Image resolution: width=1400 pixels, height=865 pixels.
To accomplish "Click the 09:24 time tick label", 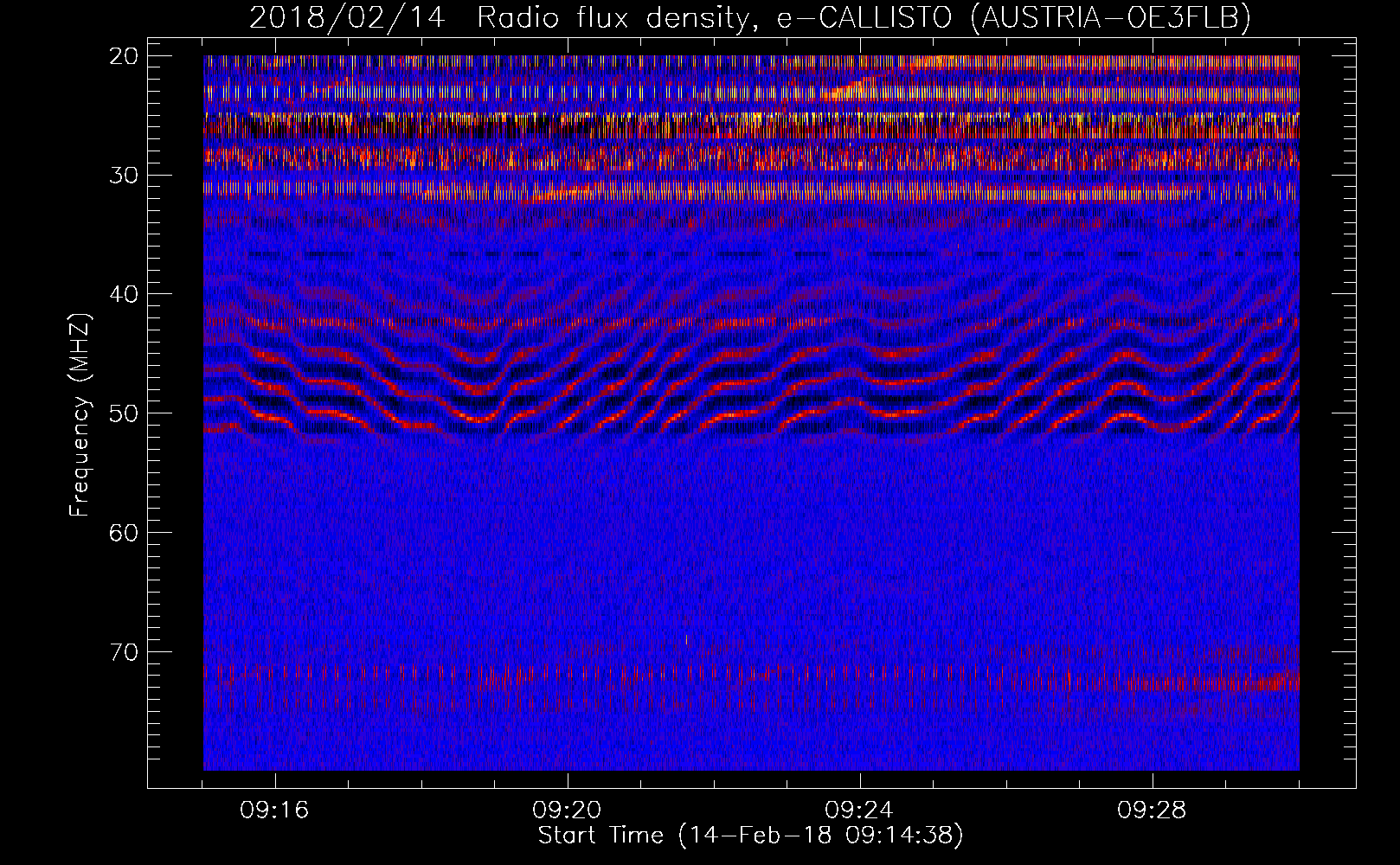I will click(859, 811).
